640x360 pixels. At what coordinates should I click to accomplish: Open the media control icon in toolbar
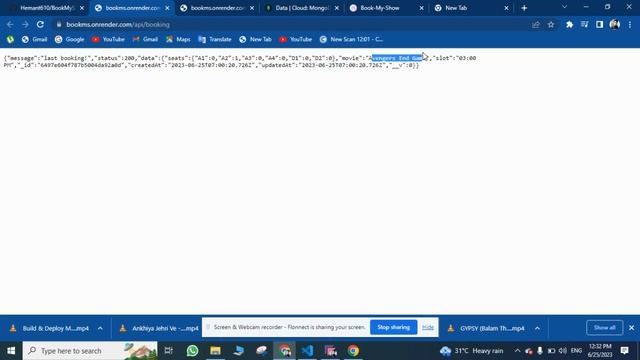point(584,24)
